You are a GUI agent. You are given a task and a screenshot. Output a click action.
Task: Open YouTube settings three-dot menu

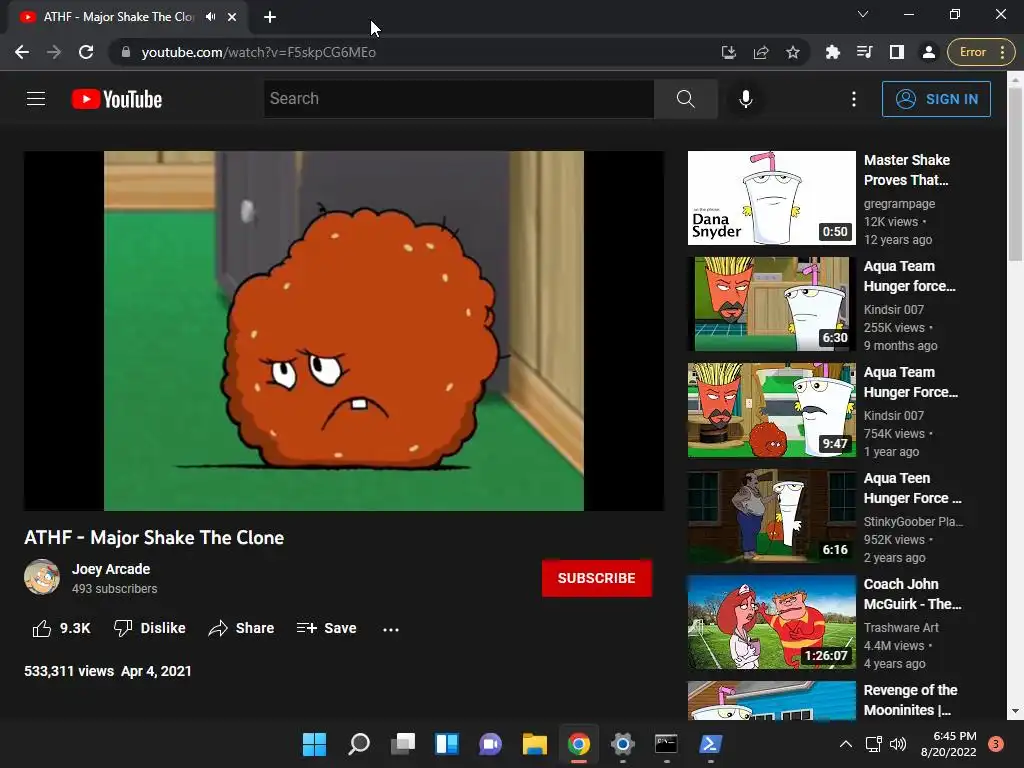(x=854, y=99)
